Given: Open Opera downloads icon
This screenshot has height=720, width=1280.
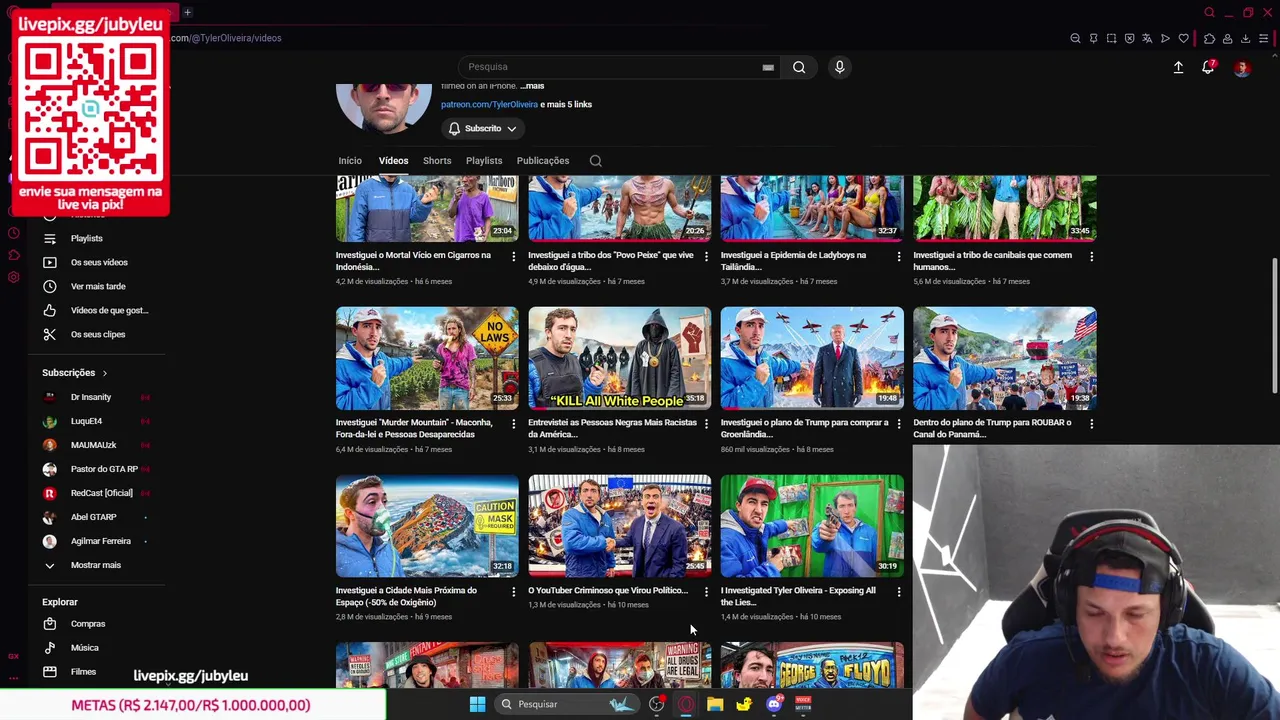Looking at the screenshot, I should (1245, 38).
